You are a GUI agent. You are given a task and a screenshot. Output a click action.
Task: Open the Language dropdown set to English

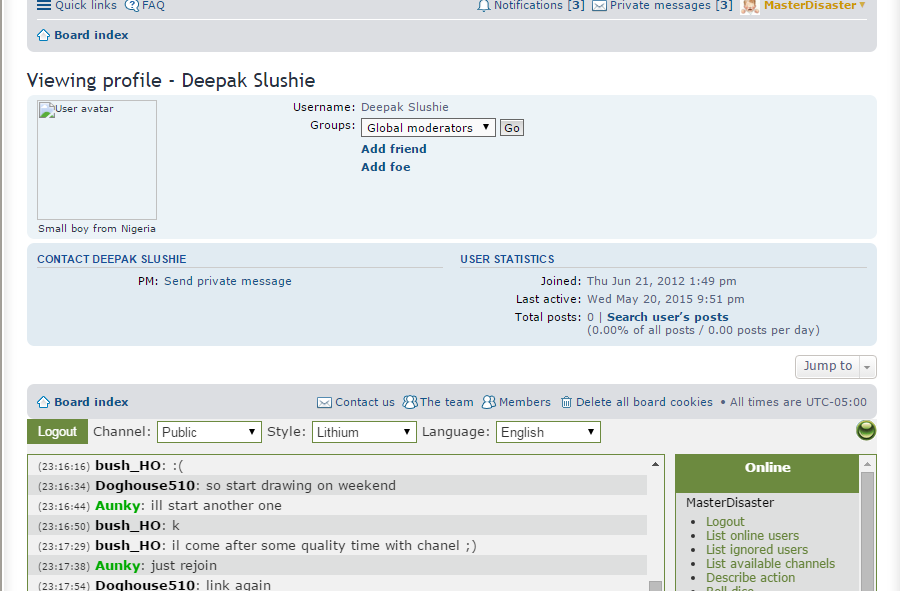(548, 432)
